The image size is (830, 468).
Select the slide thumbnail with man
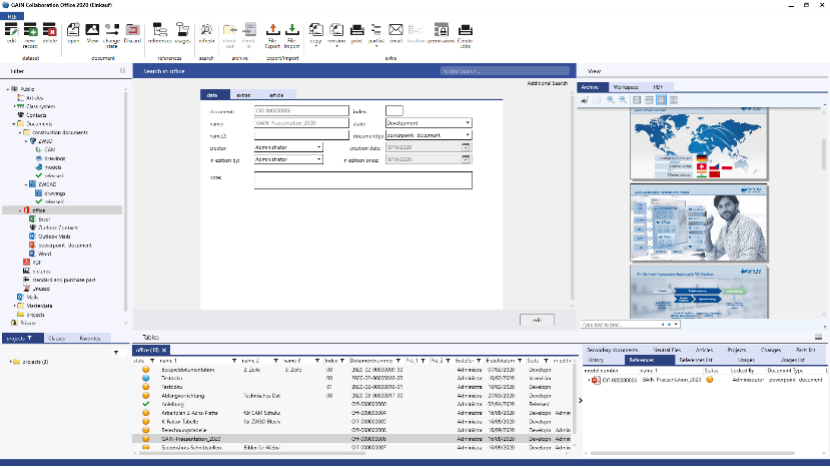[699, 223]
